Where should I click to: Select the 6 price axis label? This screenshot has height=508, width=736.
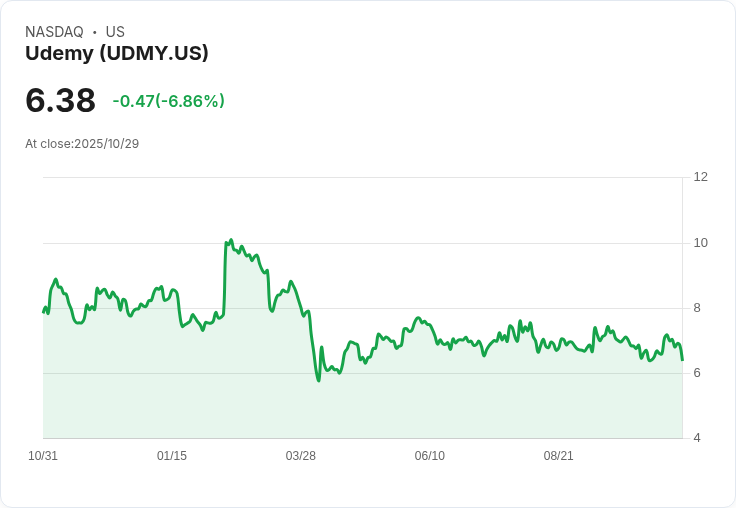coord(697,373)
